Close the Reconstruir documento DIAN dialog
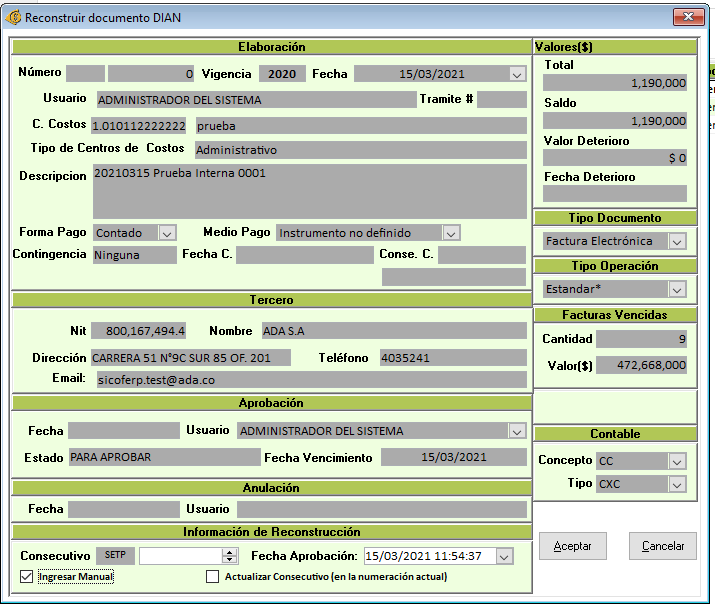The image size is (715, 604). tap(687, 18)
